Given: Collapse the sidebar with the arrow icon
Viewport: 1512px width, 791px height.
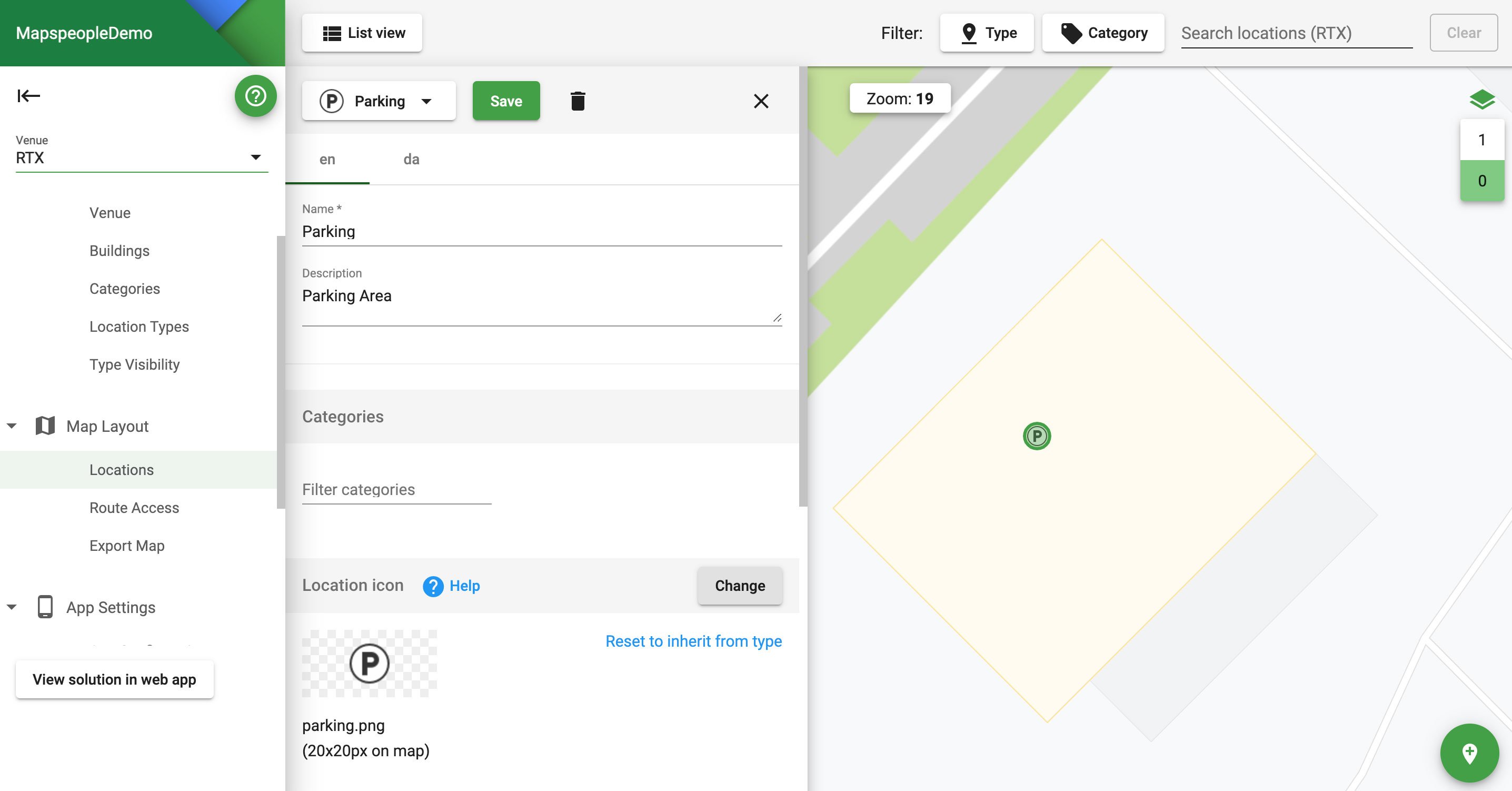Looking at the screenshot, I should (28, 96).
